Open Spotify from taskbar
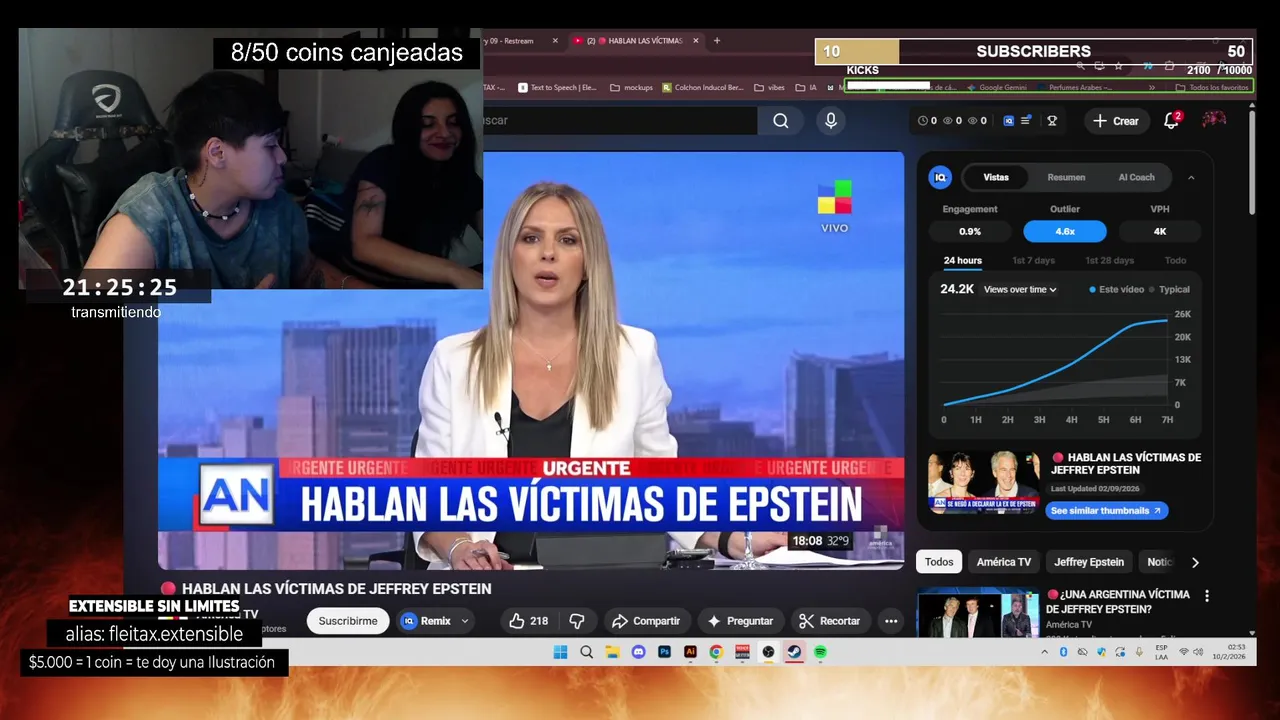1280x720 pixels. [x=820, y=652]
